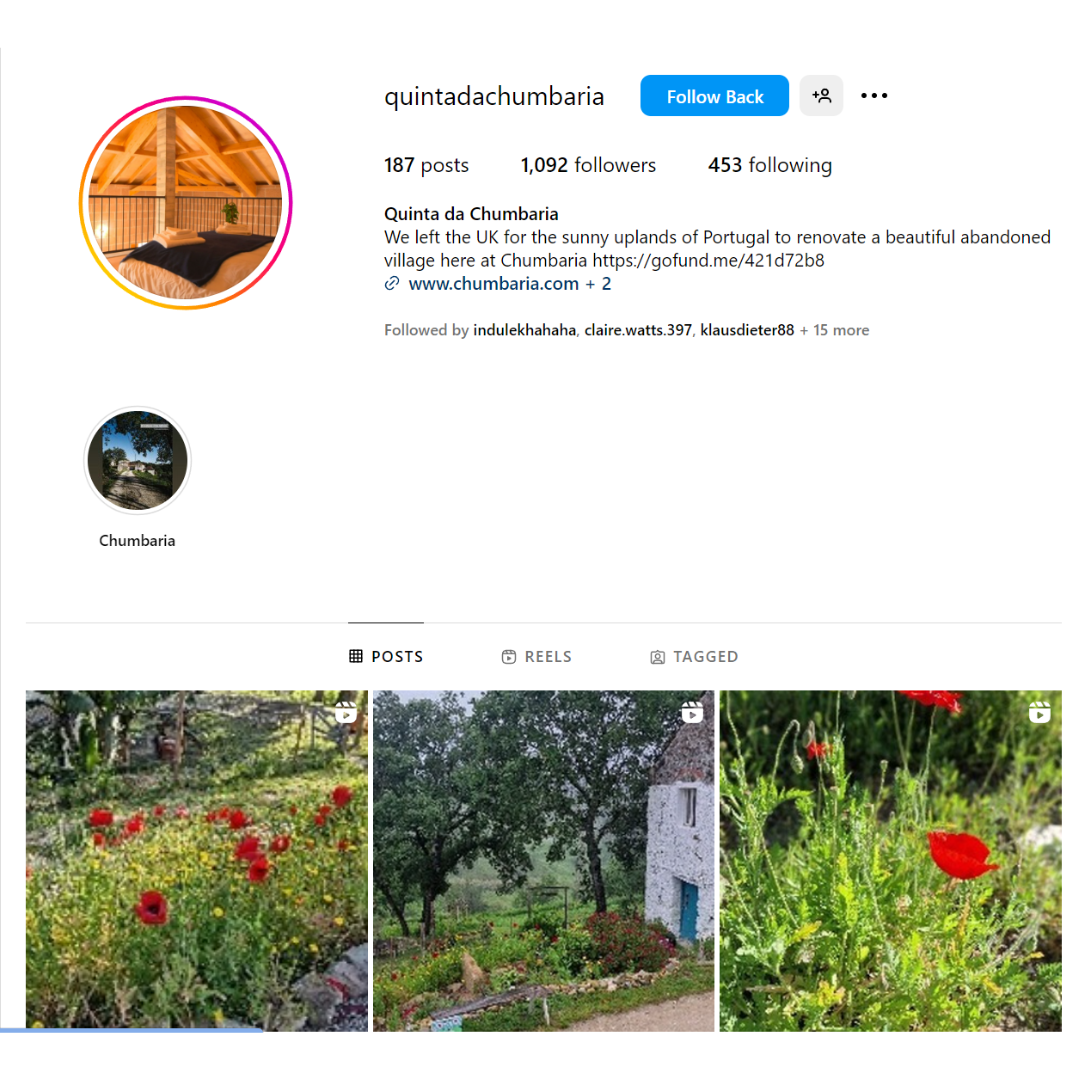Open the white stone cottage reel post
The height and width of the screenshot is (1080, 1080).
[x=543, y=860]
